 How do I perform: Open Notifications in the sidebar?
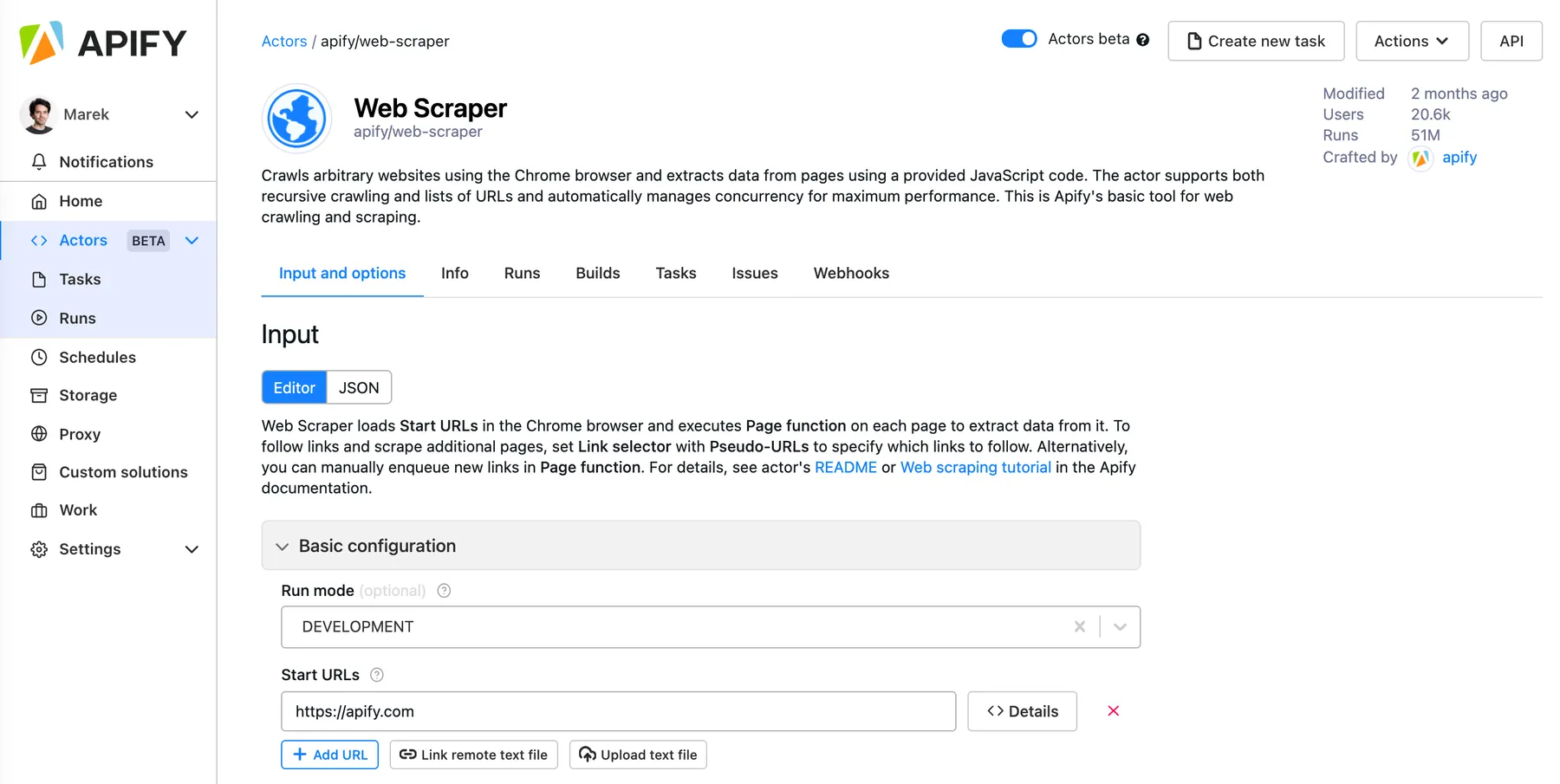click(x=108, y=162)
